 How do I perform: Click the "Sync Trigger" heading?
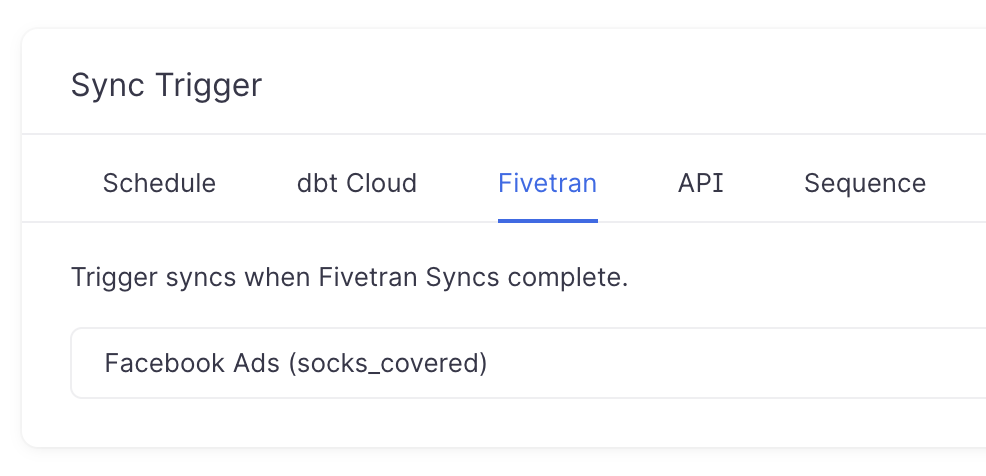tap(166, 85)
